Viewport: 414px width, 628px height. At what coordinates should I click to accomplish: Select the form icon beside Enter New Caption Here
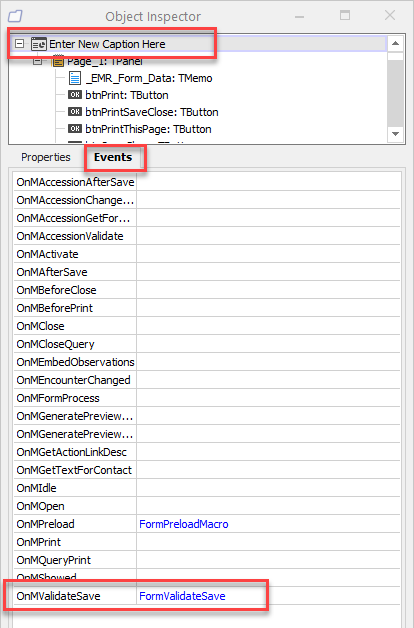(39, 44)
